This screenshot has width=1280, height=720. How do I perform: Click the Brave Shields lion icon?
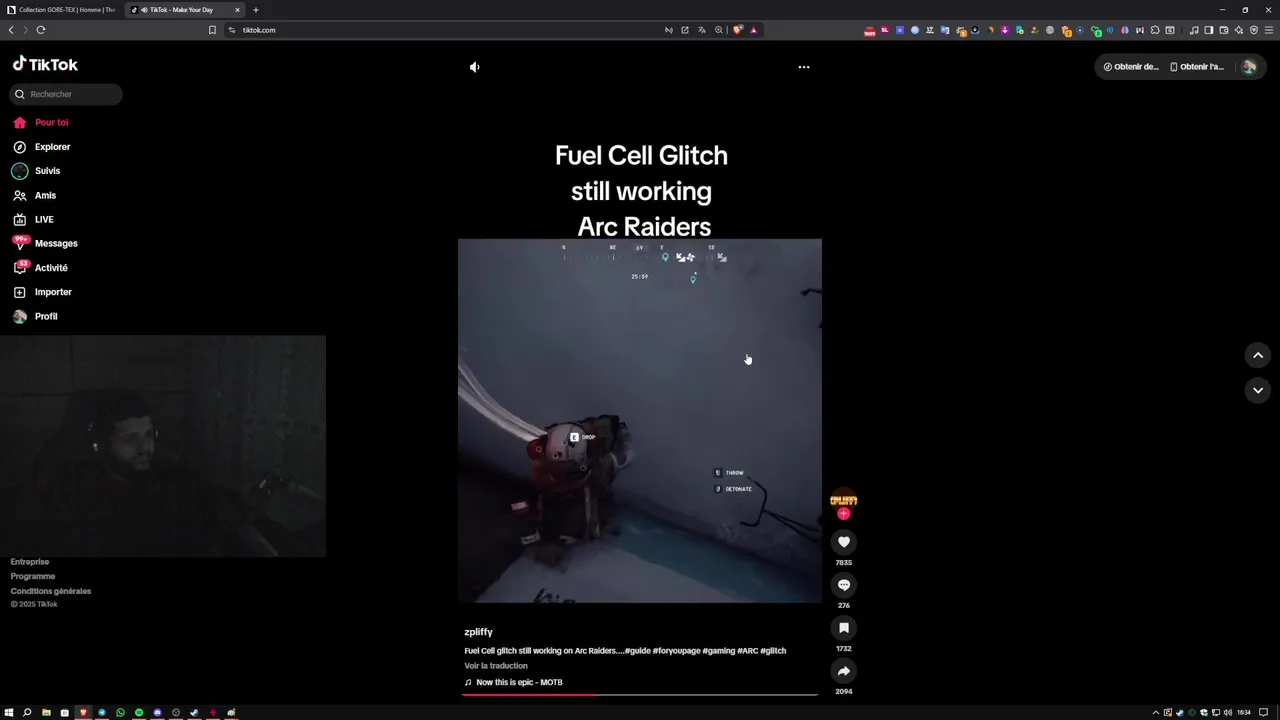pyautogui.click(x=738, y=30)
